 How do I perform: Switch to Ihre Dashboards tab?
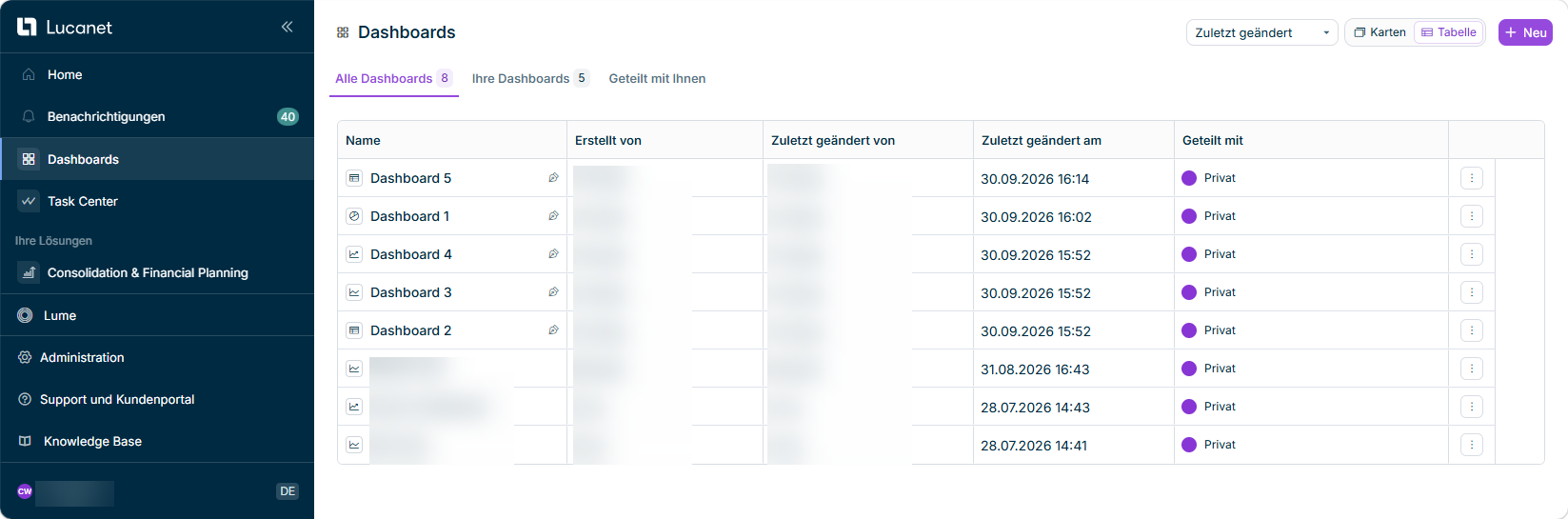pyautogui.click(x=530, y=78)
